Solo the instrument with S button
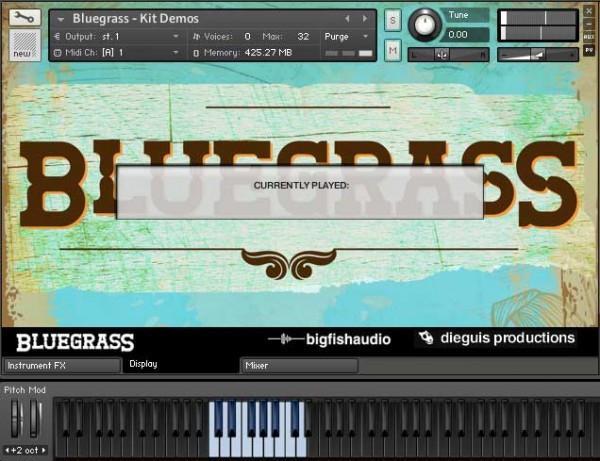 coord(393,20)
